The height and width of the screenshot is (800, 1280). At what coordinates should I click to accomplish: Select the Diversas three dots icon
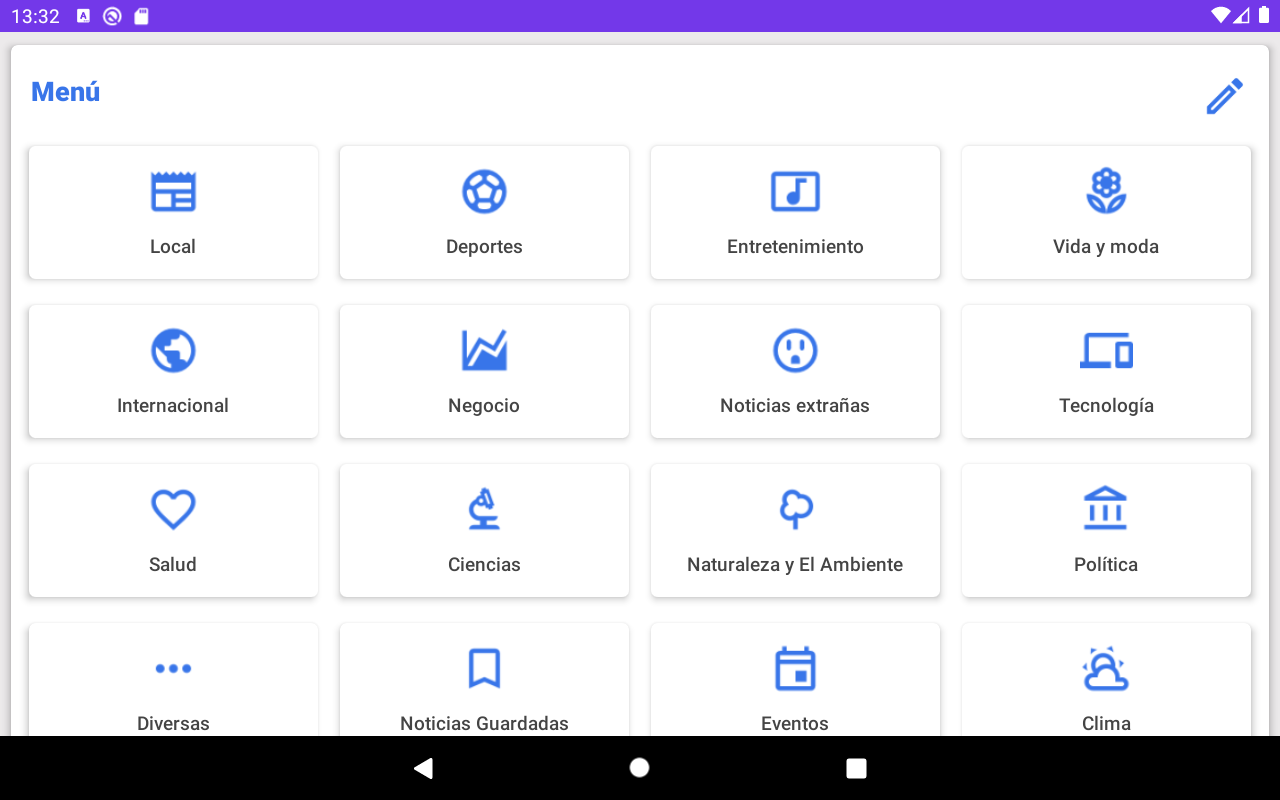click(x=173, y=668)
